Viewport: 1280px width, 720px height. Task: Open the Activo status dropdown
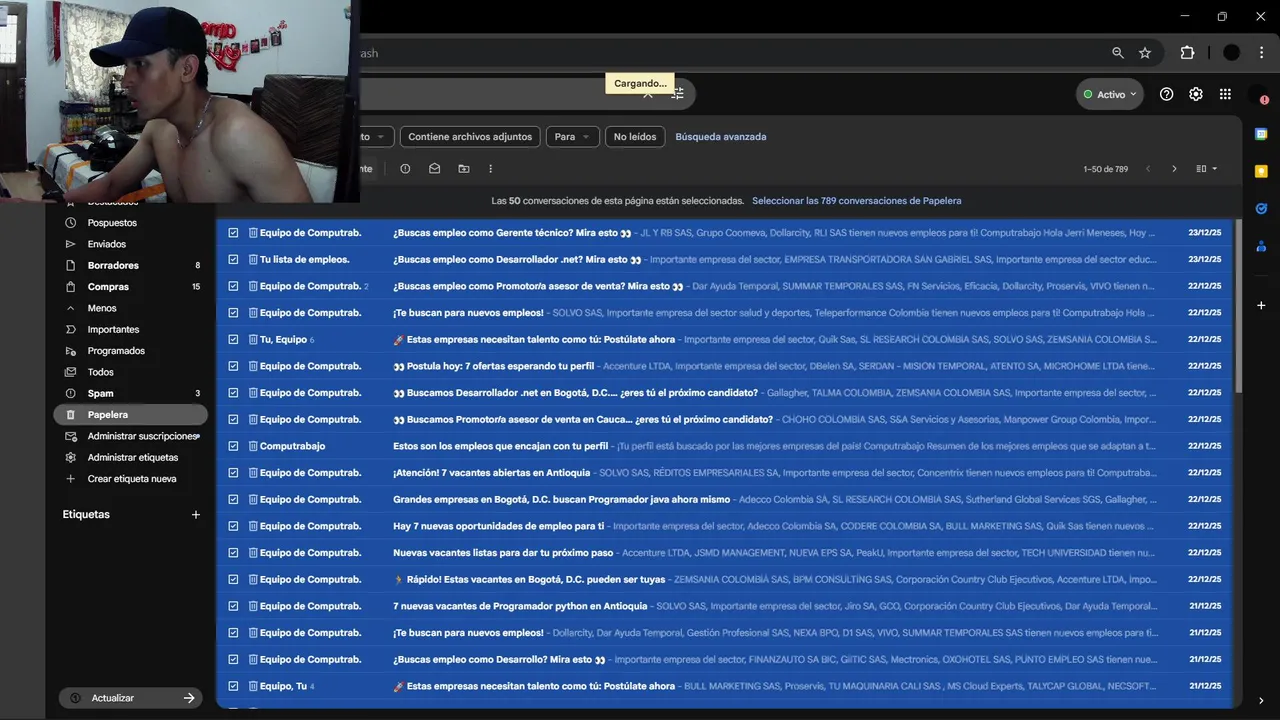point(1110,94)
